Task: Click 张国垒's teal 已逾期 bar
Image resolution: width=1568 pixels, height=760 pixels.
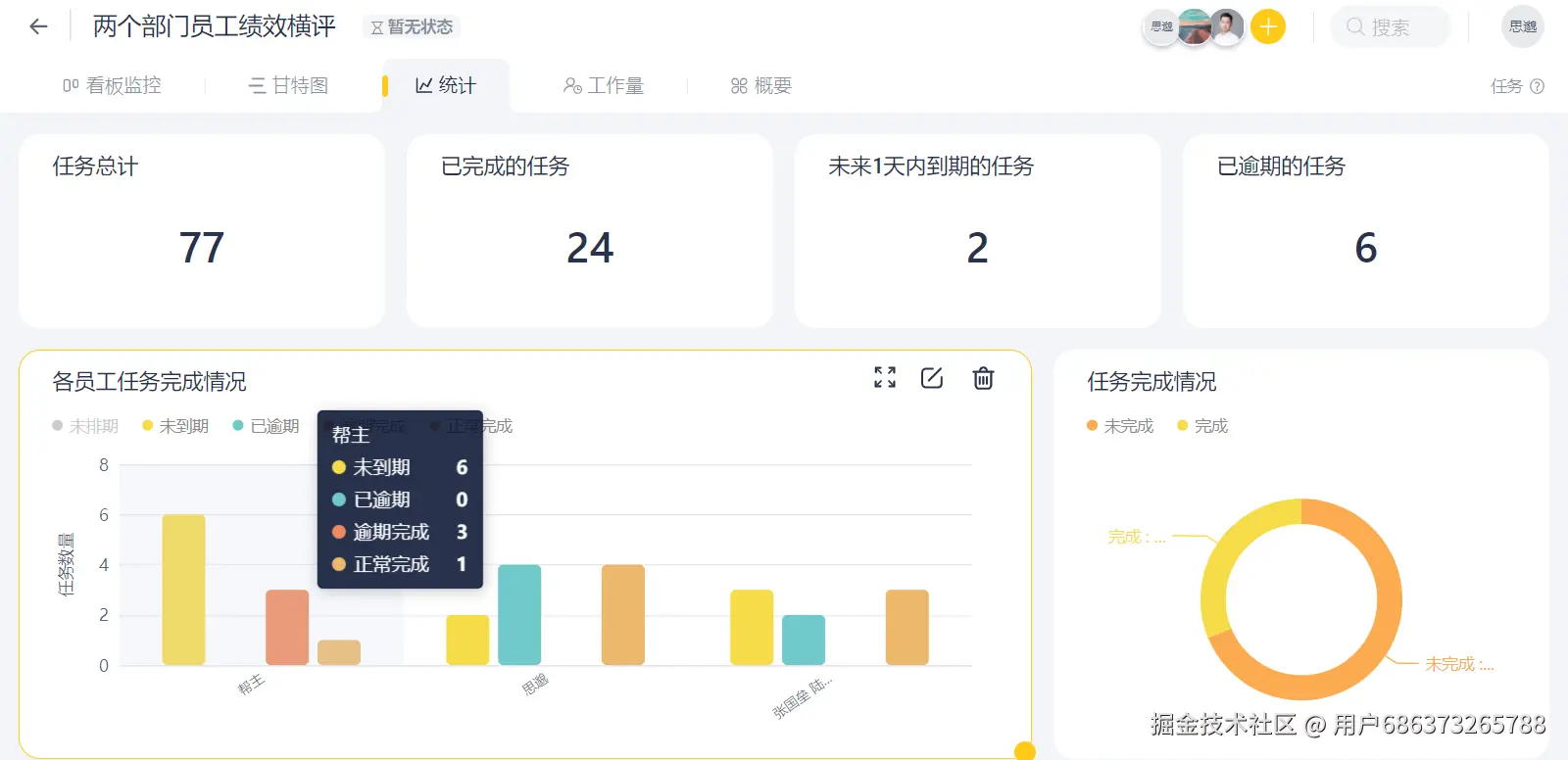Action: (x=804, y=641)
